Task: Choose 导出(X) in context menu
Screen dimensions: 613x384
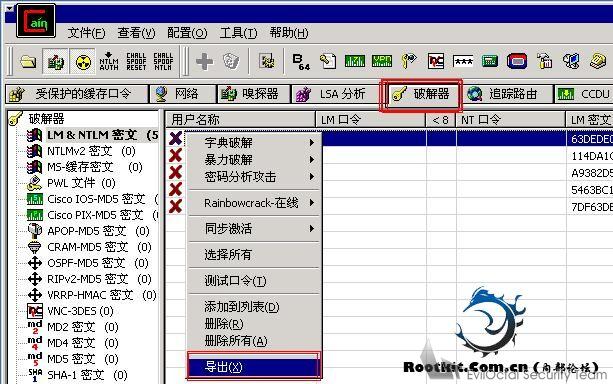Action: (x=255, y=367)
